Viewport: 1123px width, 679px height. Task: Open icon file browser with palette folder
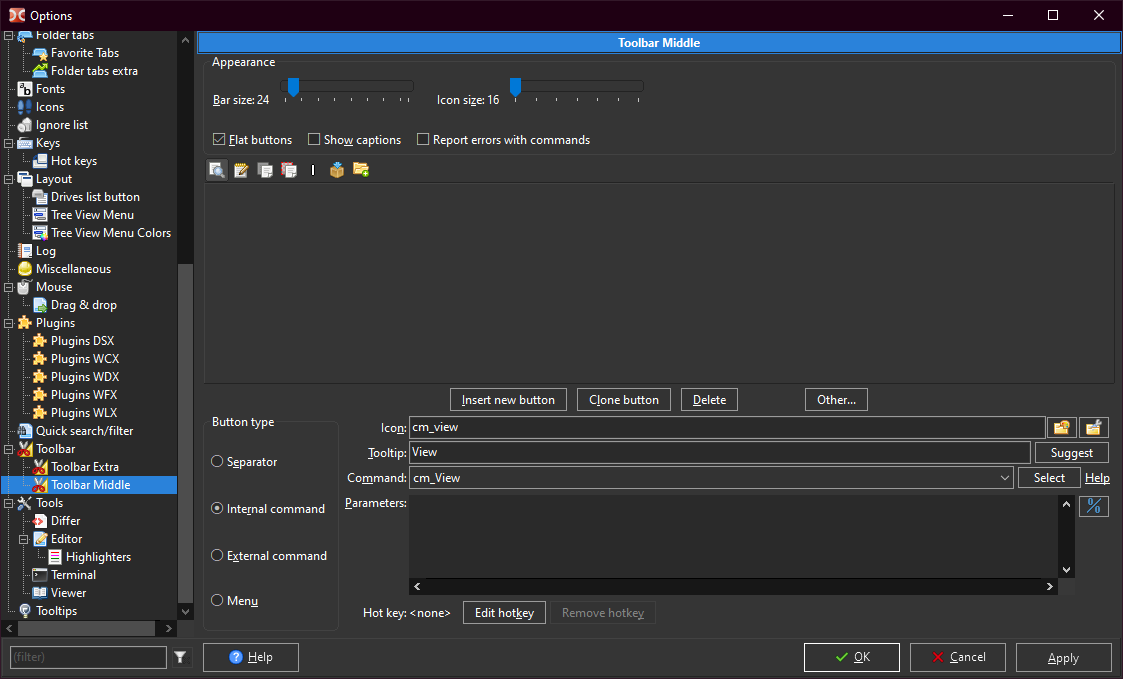pos(1060,428)
